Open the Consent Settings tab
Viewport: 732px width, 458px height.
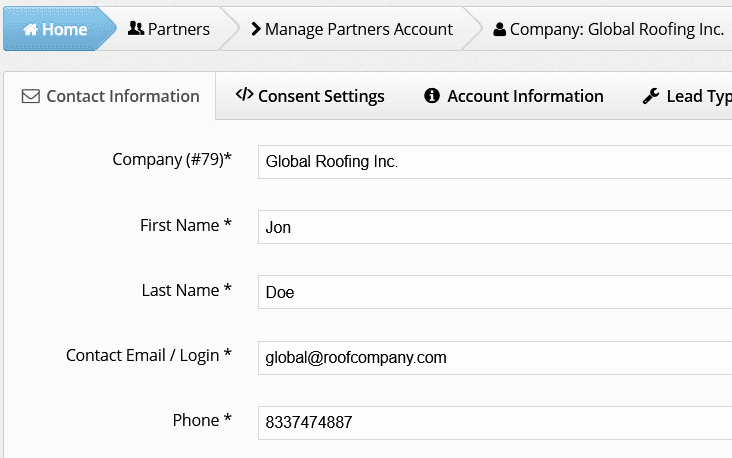(310, 96)
